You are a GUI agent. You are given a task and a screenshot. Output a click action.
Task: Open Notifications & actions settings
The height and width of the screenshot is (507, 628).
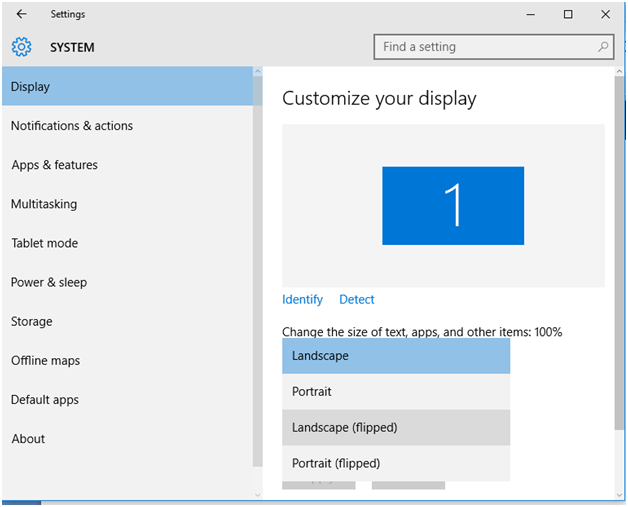(x=72, y=126)
